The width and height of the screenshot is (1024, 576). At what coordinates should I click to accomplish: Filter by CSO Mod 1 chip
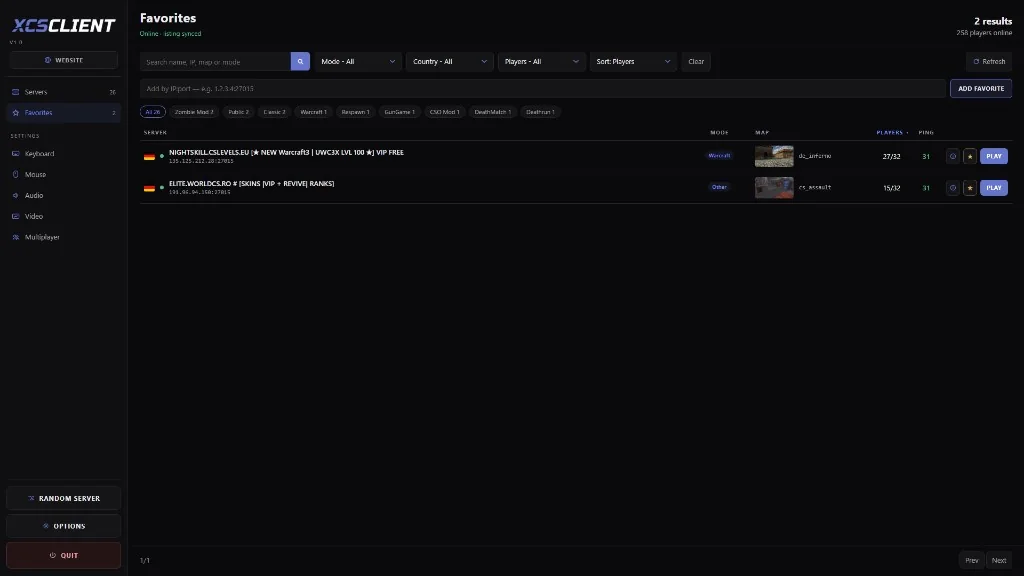pos(444,112)
